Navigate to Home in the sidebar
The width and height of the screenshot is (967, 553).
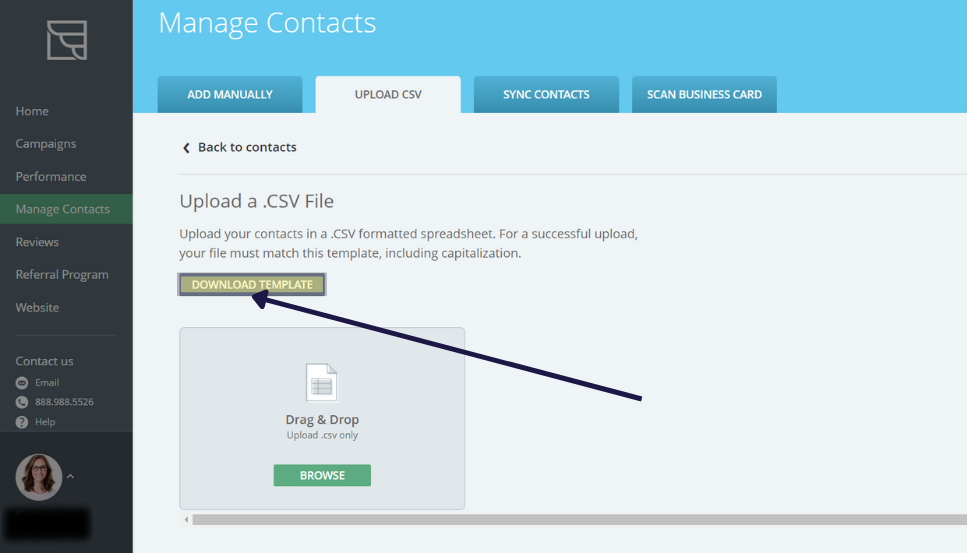click(x=32, y=111)
